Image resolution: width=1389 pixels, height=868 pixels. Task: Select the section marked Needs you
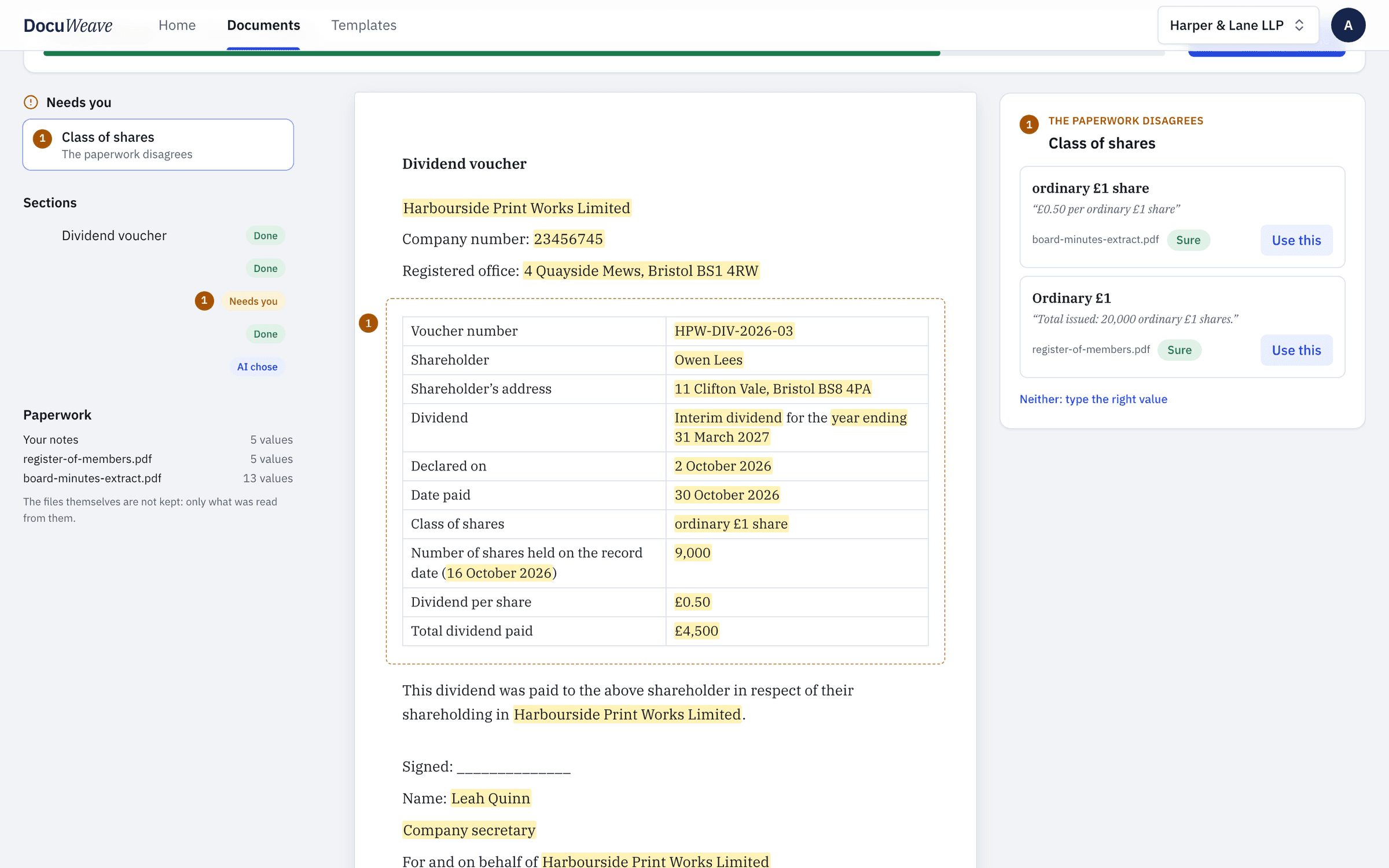(x=158, y=301)
